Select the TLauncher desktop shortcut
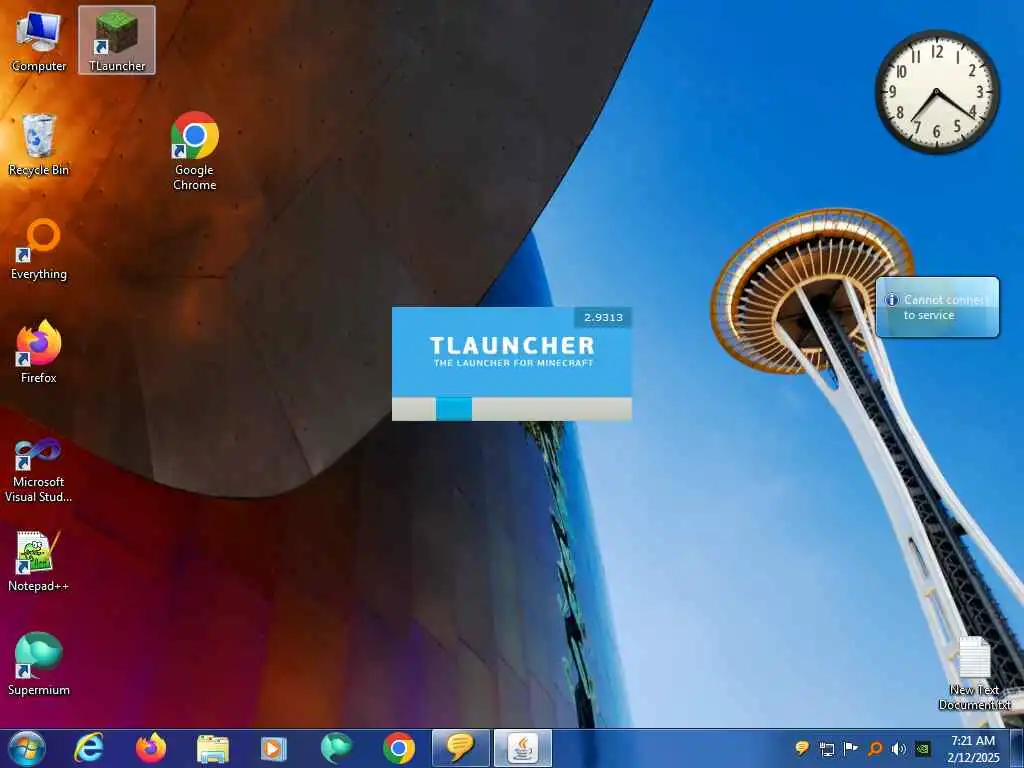This screenshot has height=768, width=1024. click(x=117, y=40)
